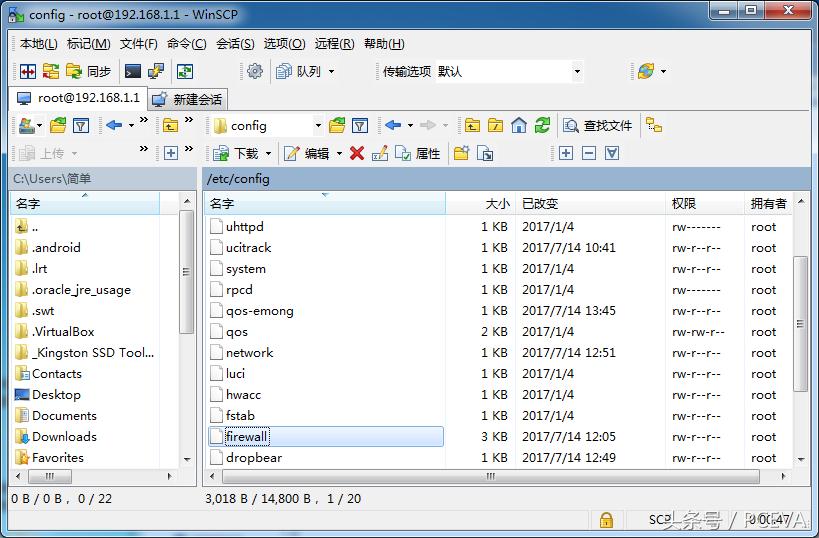The height and width of the screenshot is (538, 819).
Task: Click remote invert selection icon
Action: 612,153
